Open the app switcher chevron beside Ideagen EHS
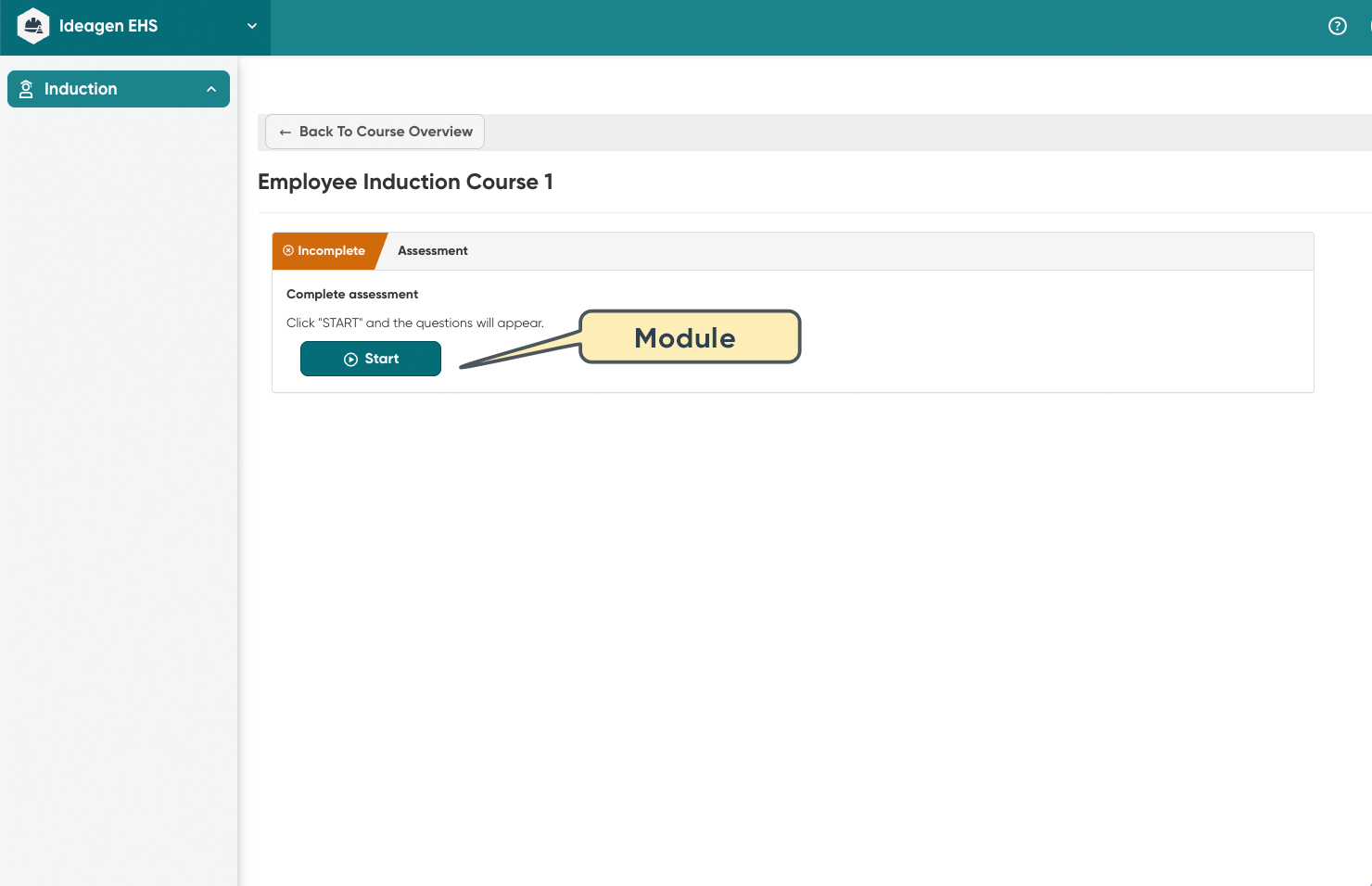The height and width of the screenshot is (886, 1372). 251,26
